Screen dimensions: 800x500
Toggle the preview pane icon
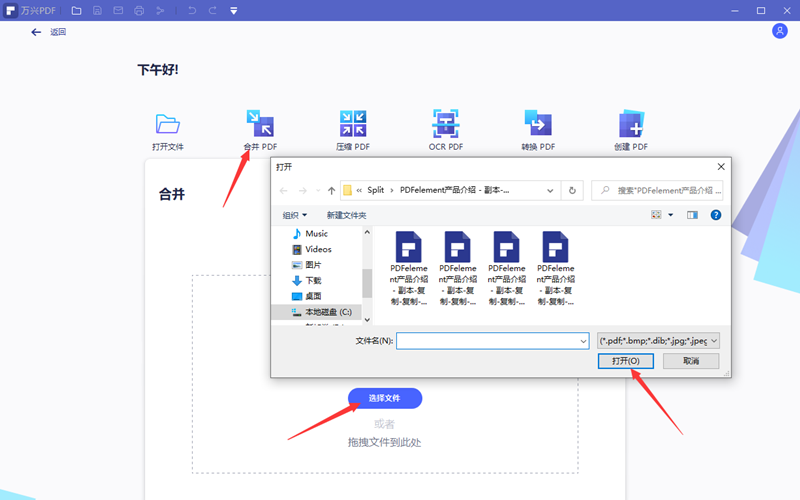[692, 215]
